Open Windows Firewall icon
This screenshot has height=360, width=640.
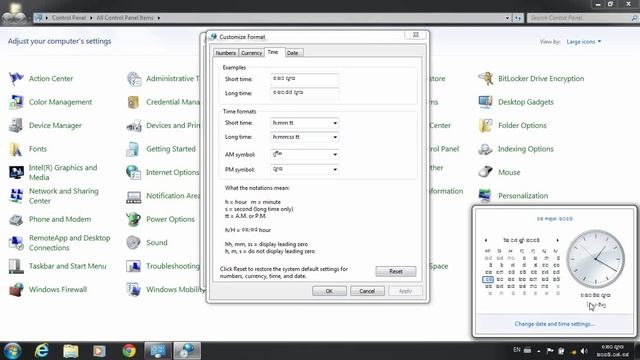(16, 289)
